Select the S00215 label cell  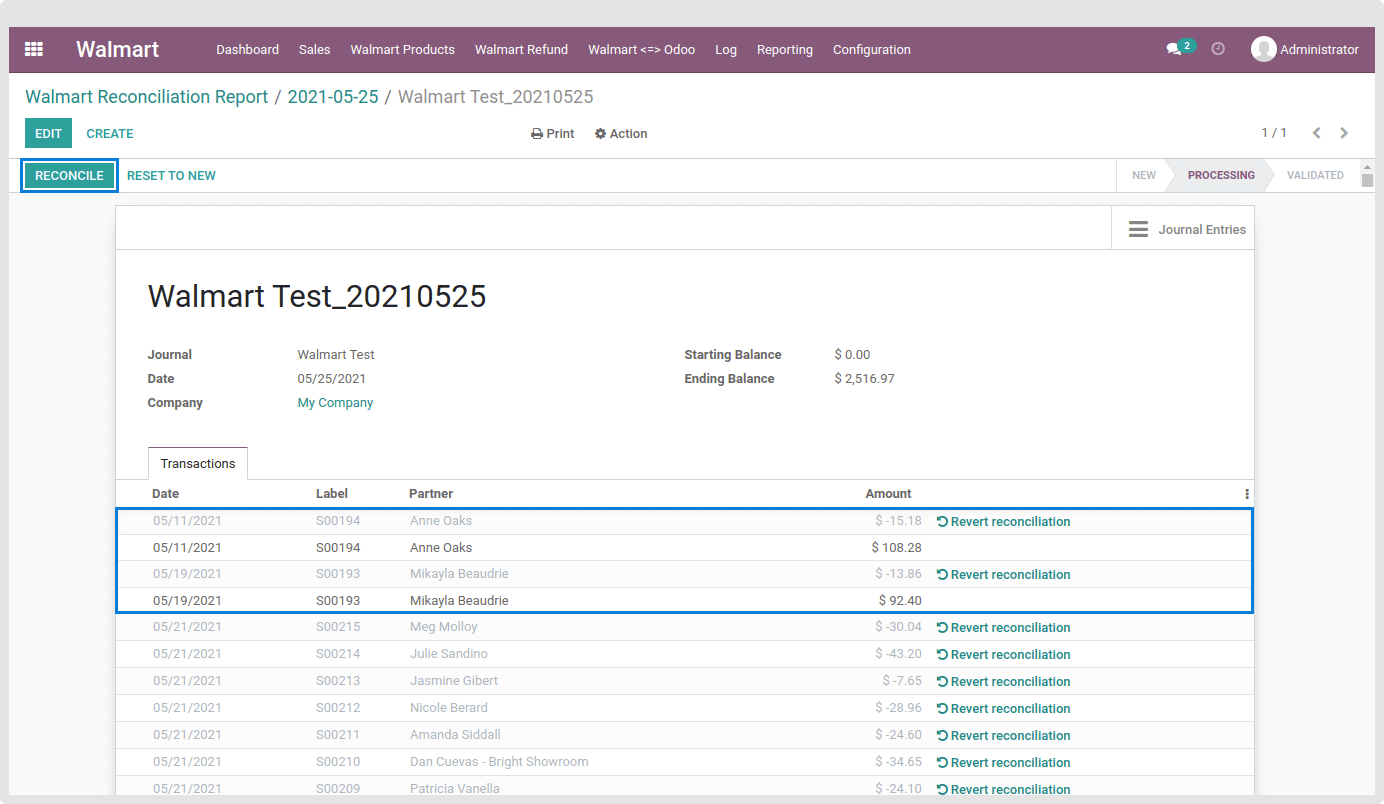tap(338, 627)
